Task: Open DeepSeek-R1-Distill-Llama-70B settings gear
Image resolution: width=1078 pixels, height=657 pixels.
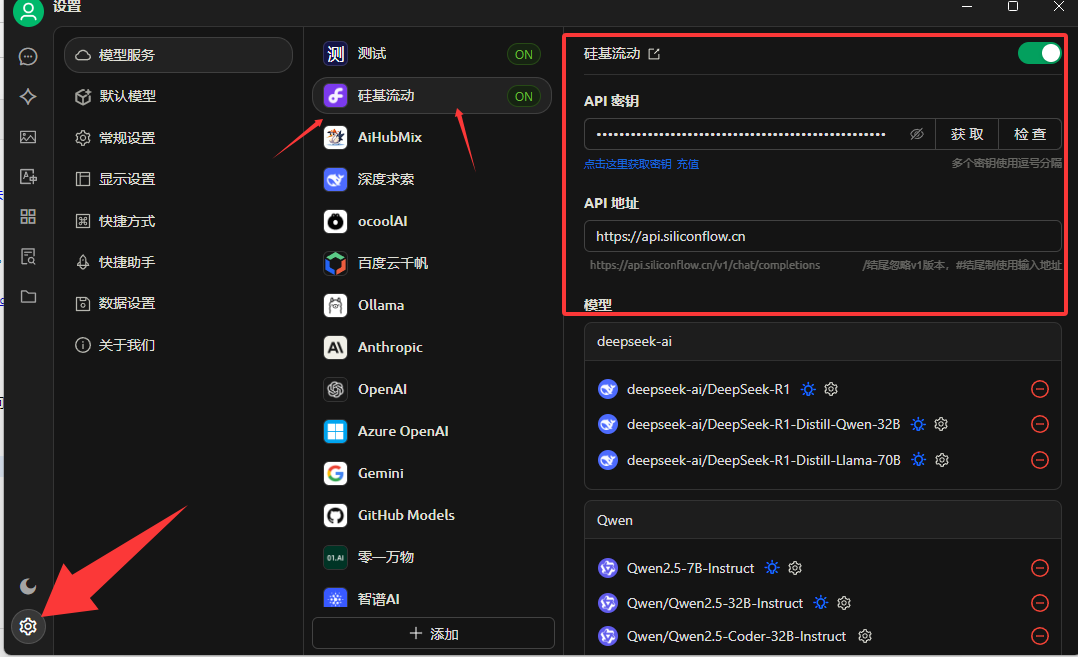Action: pos(942,460)
